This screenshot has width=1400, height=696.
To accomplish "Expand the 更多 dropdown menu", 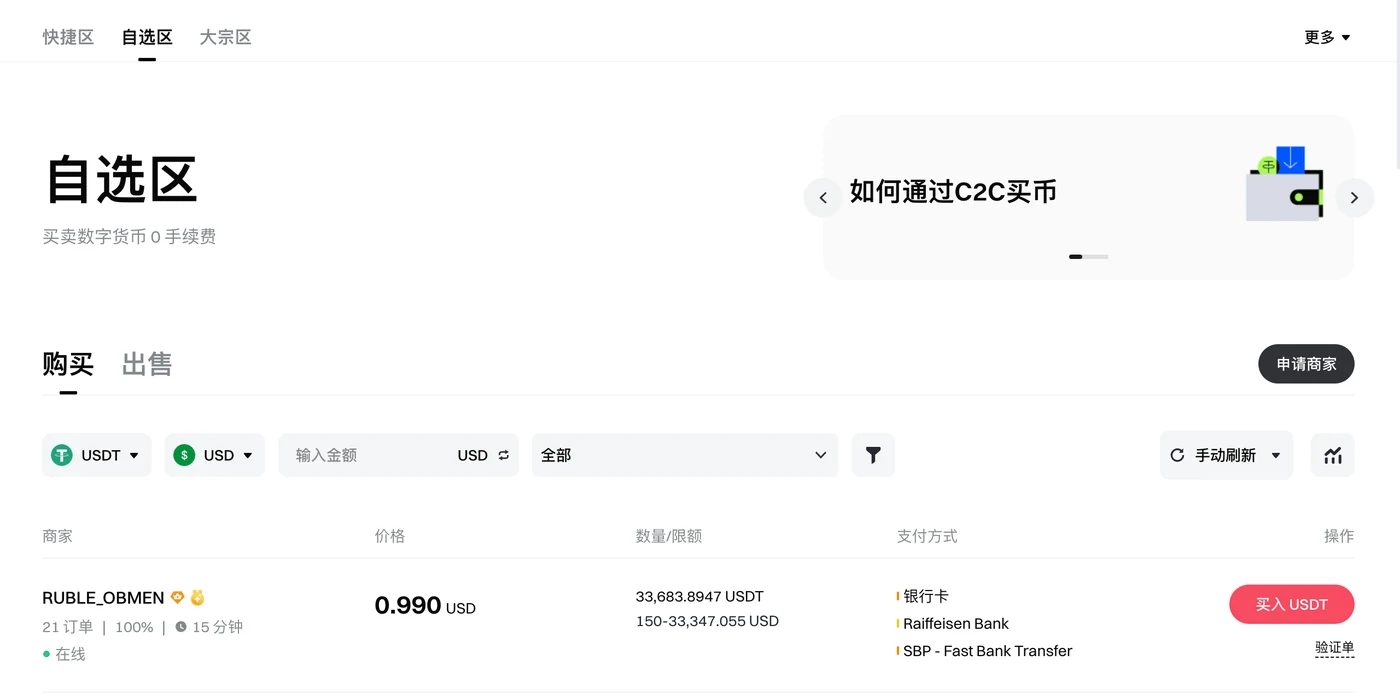I will pyautogui.click(x=1327, y=37).
